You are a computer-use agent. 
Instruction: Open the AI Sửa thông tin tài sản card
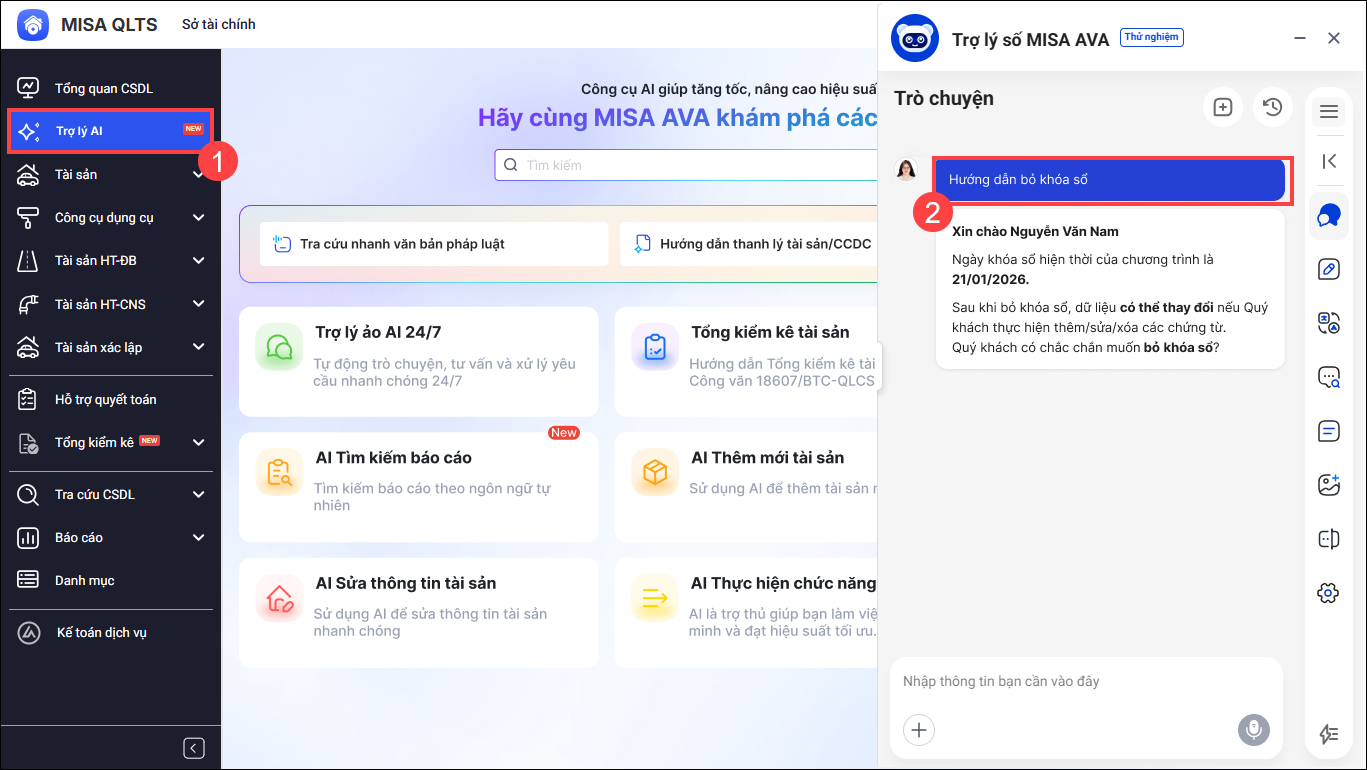[x=419, y=612]
